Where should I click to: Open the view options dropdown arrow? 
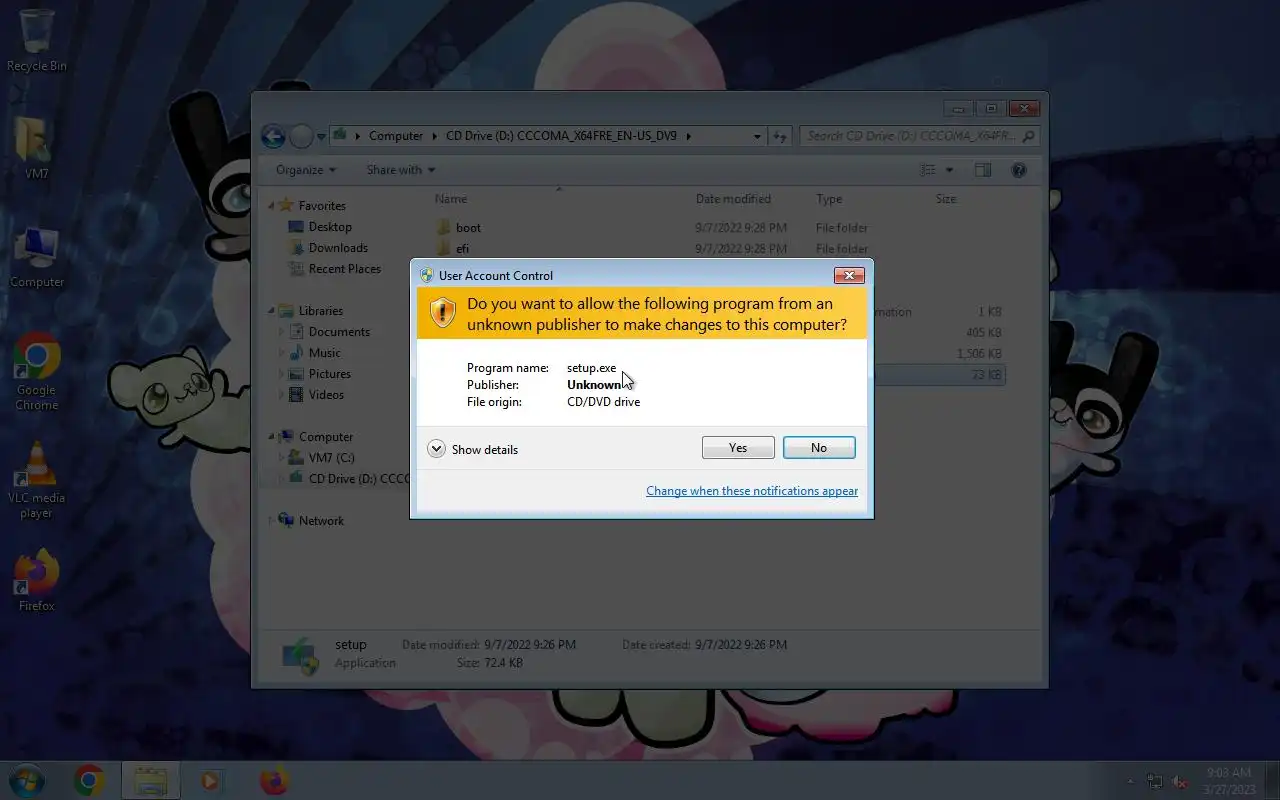point(949,170)
